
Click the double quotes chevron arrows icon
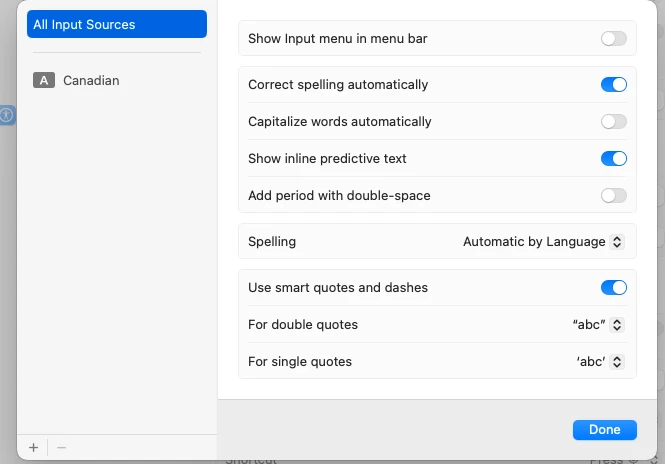(x=617, y=325)
